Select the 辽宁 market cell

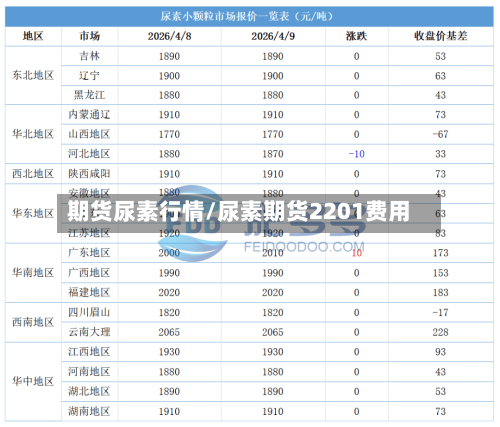tap(89, 76)
